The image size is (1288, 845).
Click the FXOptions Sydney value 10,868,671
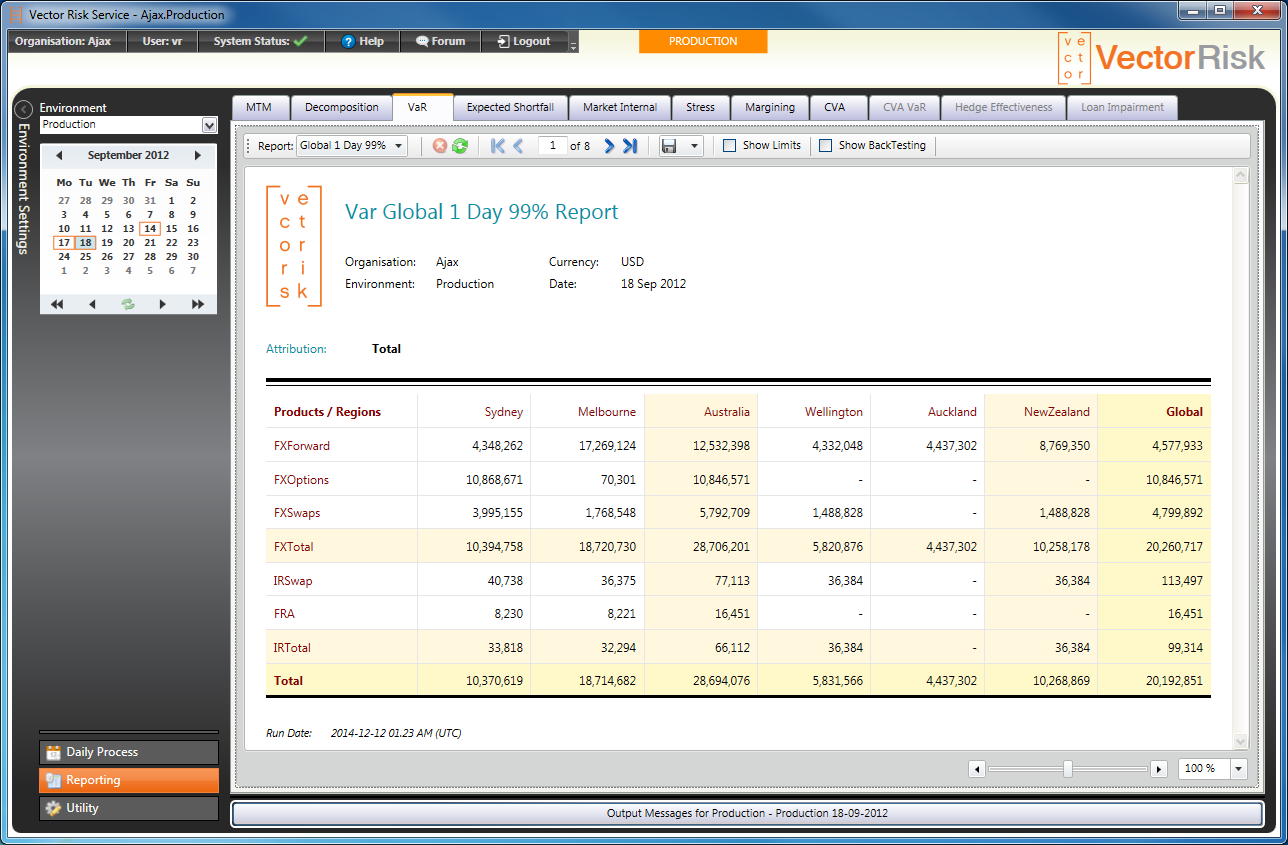[494, 479]
